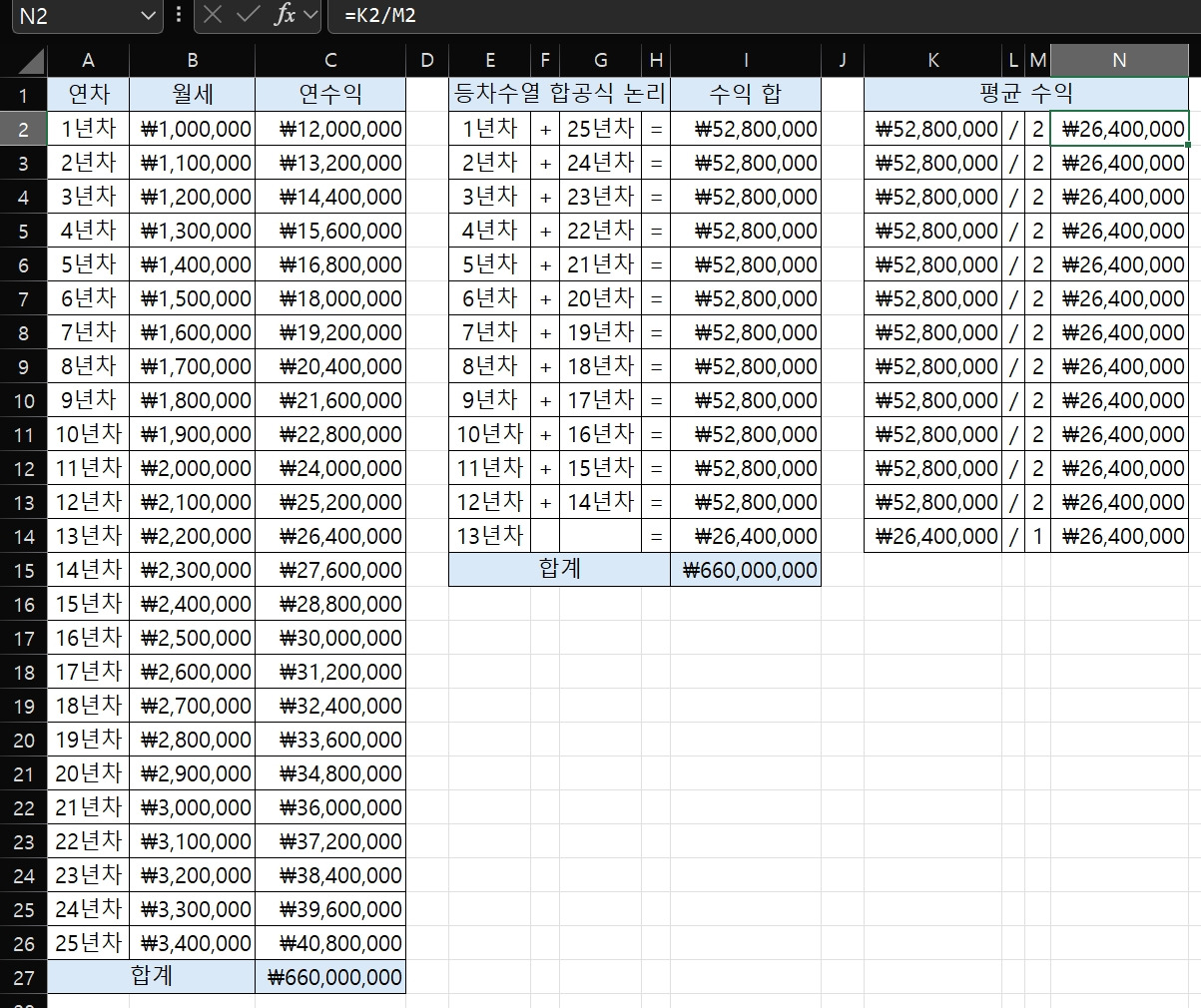
Task: Click the ₩40,800,000 cell
Action: click(x=330, y=943)
